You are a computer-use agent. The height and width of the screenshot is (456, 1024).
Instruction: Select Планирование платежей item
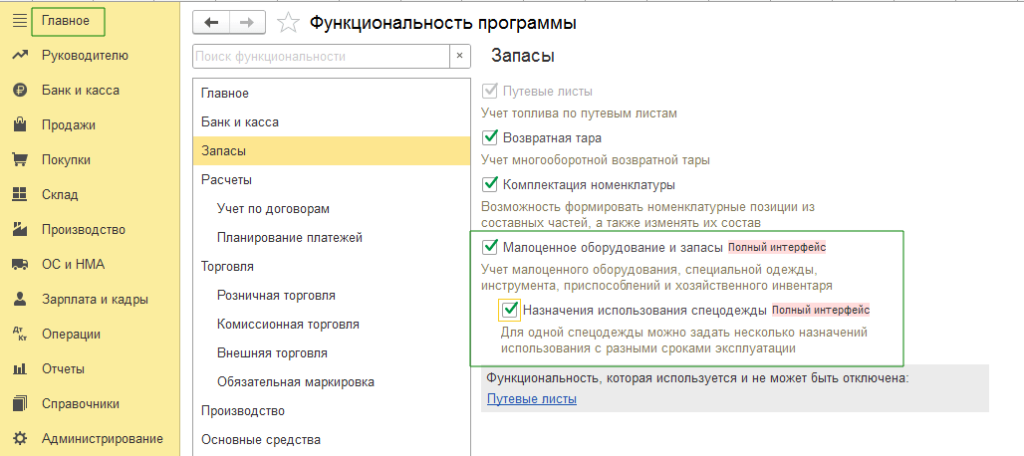(332, 238)
